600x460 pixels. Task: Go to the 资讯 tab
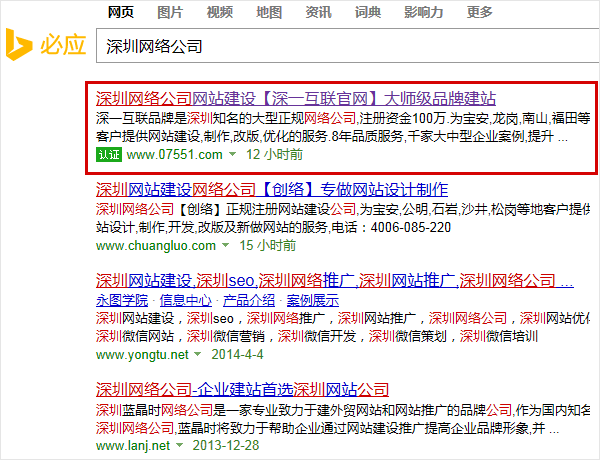point(318,12)
